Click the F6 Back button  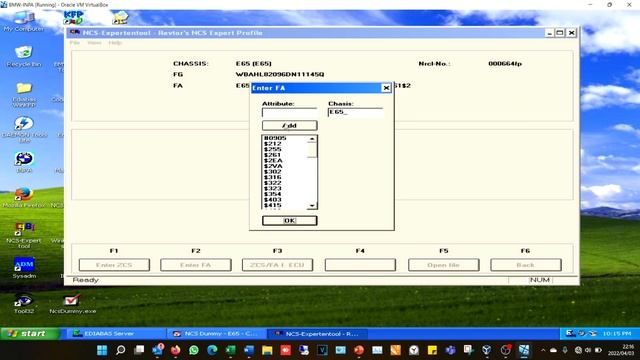[x=526, y=265]
